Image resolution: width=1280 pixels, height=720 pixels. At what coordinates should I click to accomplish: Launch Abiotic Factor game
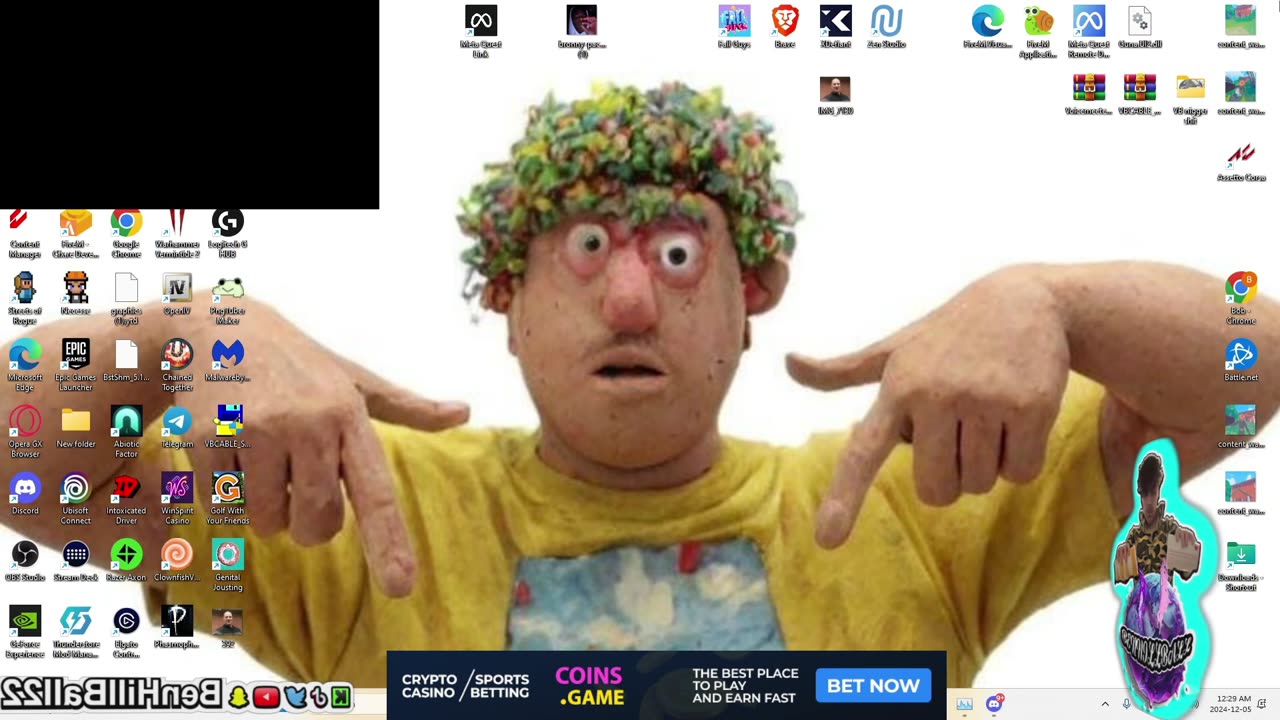(x=126, y=432)
